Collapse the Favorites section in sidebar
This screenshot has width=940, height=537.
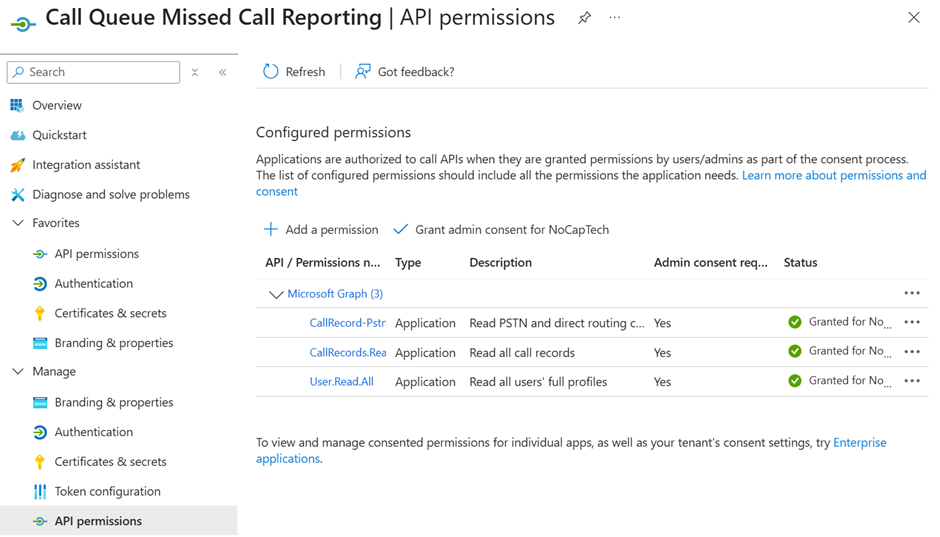point(18,223)
